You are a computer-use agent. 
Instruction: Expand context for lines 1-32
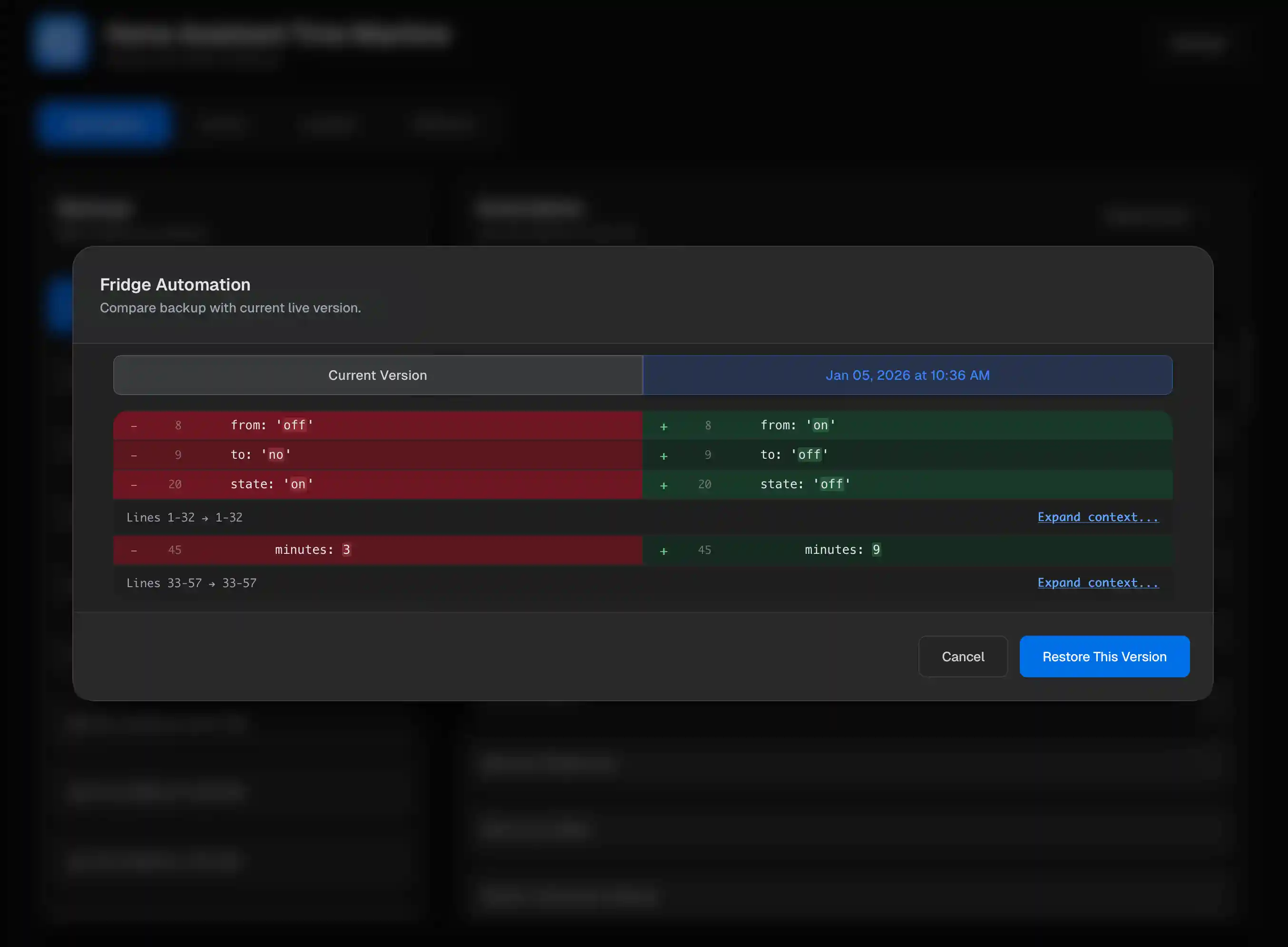(x=1098, y=516)
